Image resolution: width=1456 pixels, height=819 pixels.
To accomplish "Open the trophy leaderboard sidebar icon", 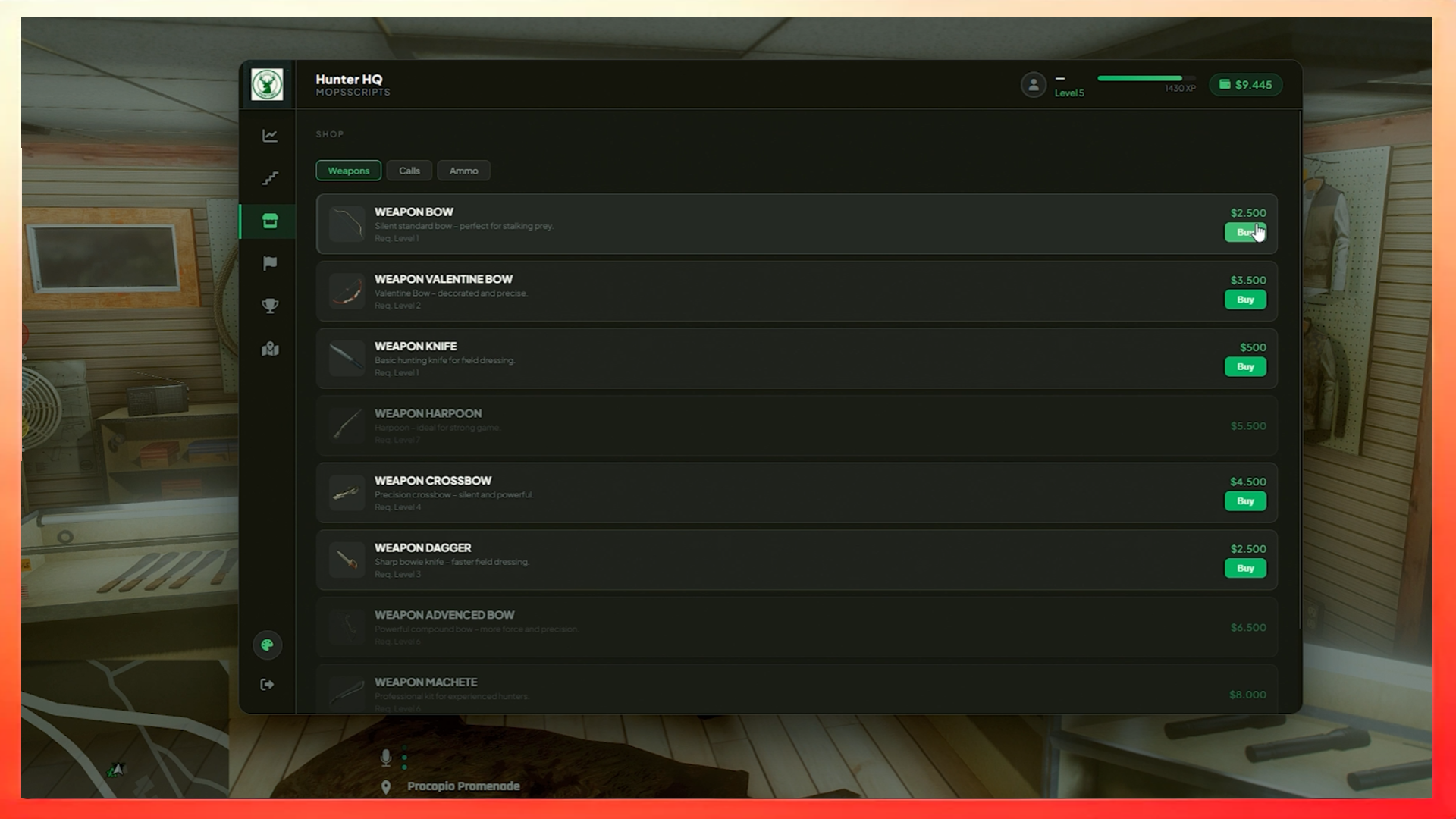I will [270, 306].
